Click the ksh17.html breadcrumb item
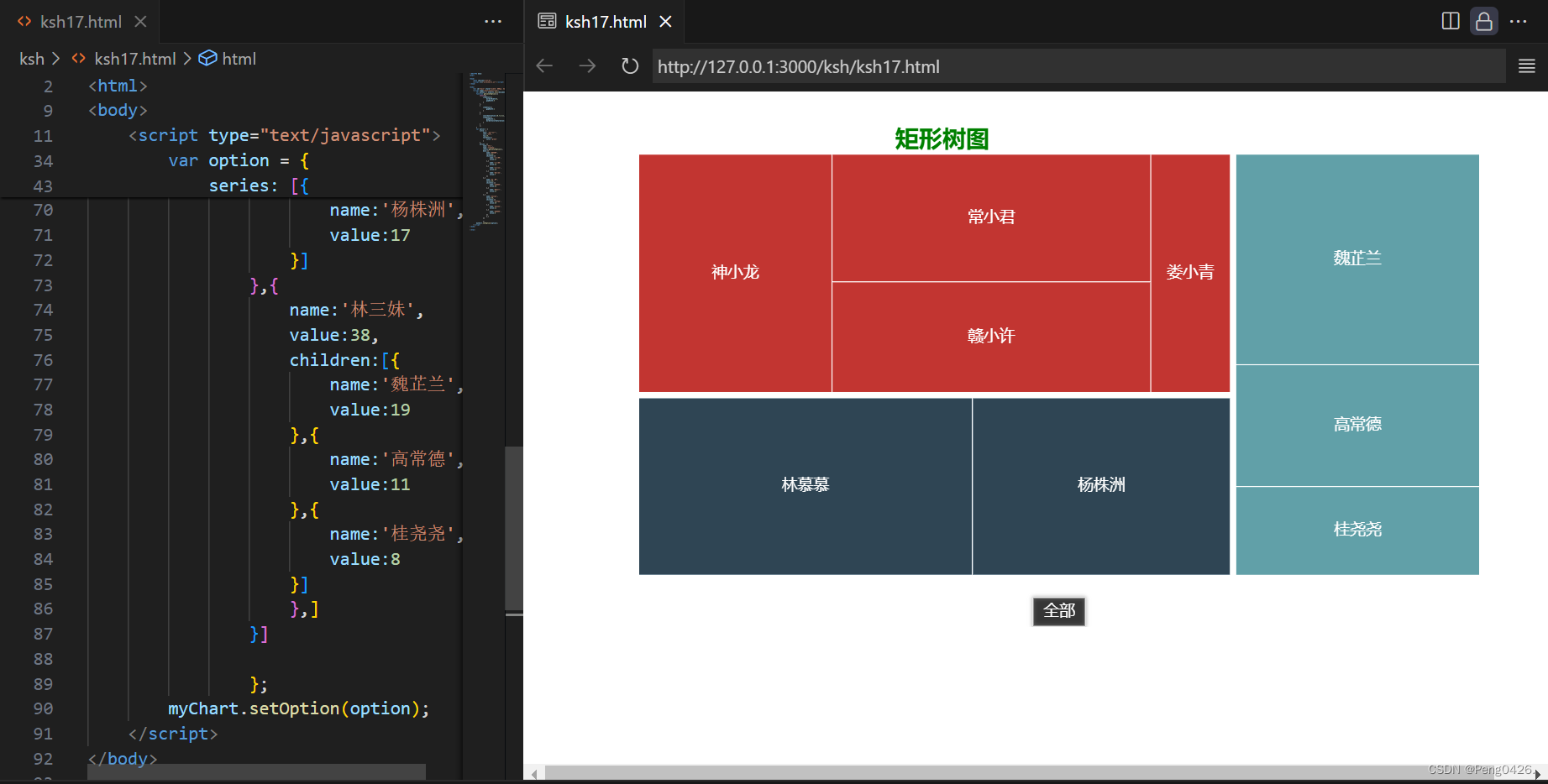1548x784 pixels. (x=134, y=59)
